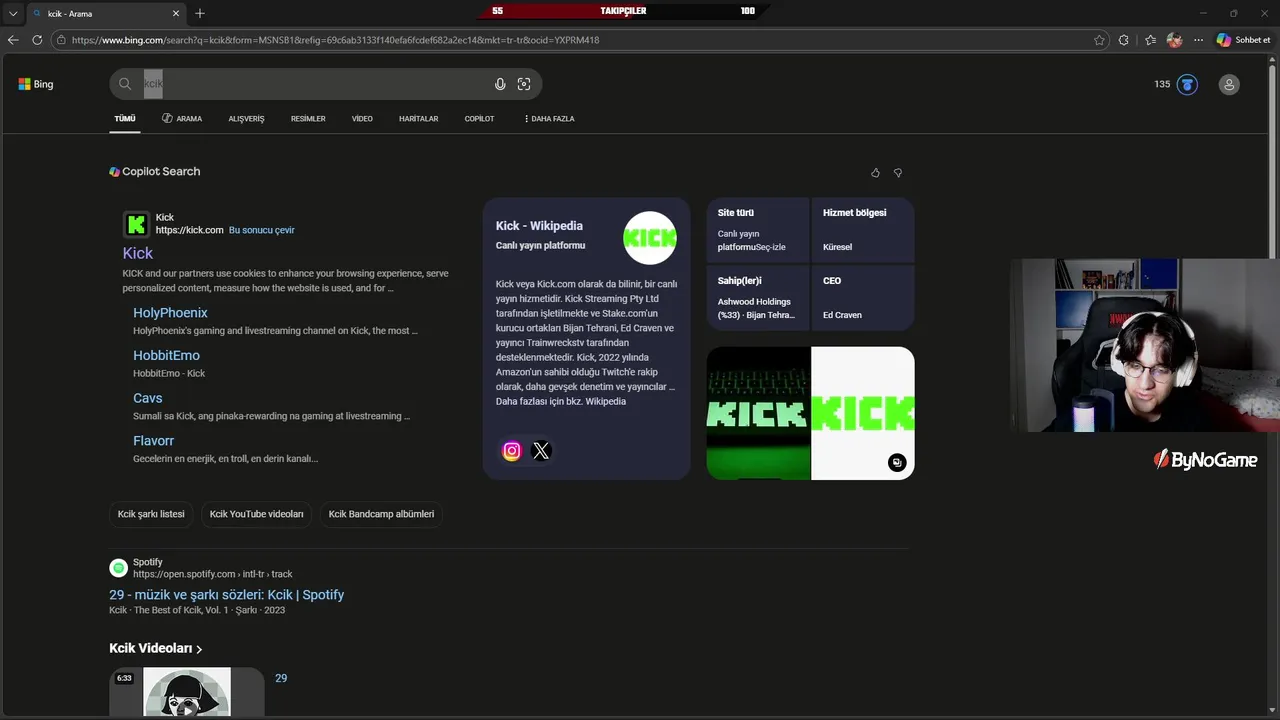The image size is (1280, 720).
Task: Click the Spotify favicon in result
Action: 118,568
